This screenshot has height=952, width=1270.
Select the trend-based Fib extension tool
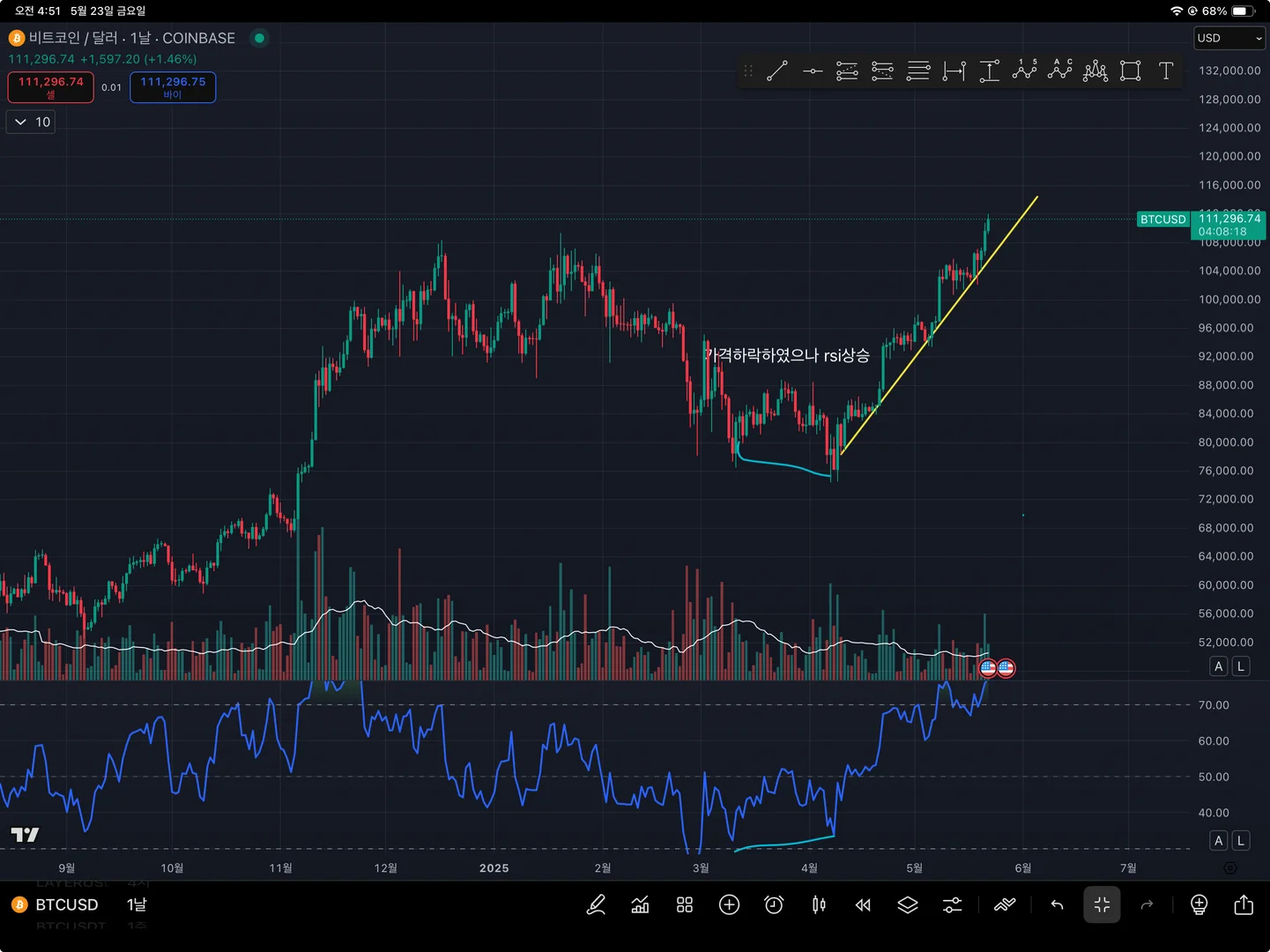(882, 71)
